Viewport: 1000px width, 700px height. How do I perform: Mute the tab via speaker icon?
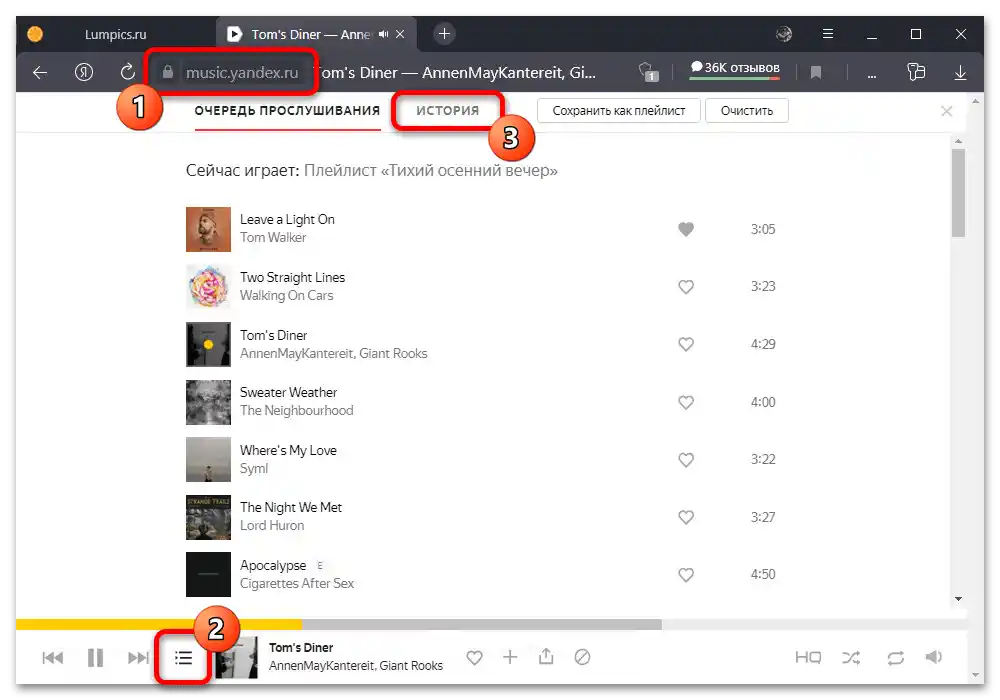383,34
